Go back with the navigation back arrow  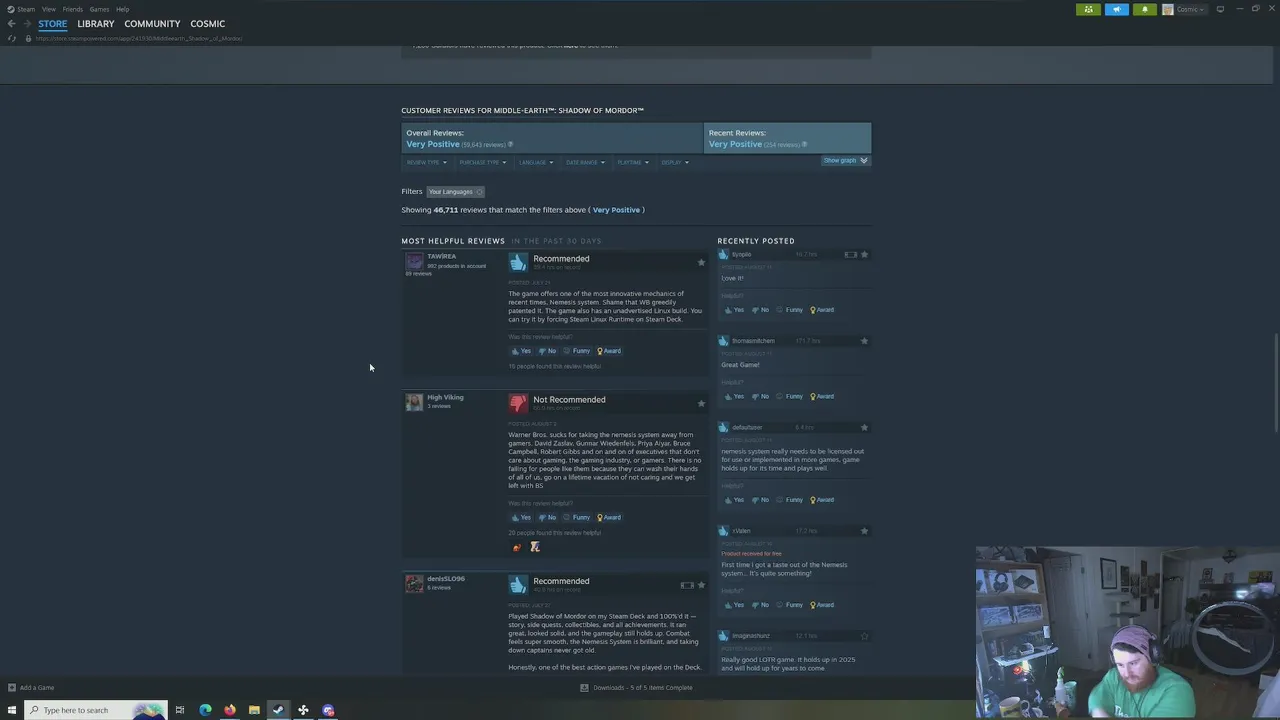coord(11,24)
